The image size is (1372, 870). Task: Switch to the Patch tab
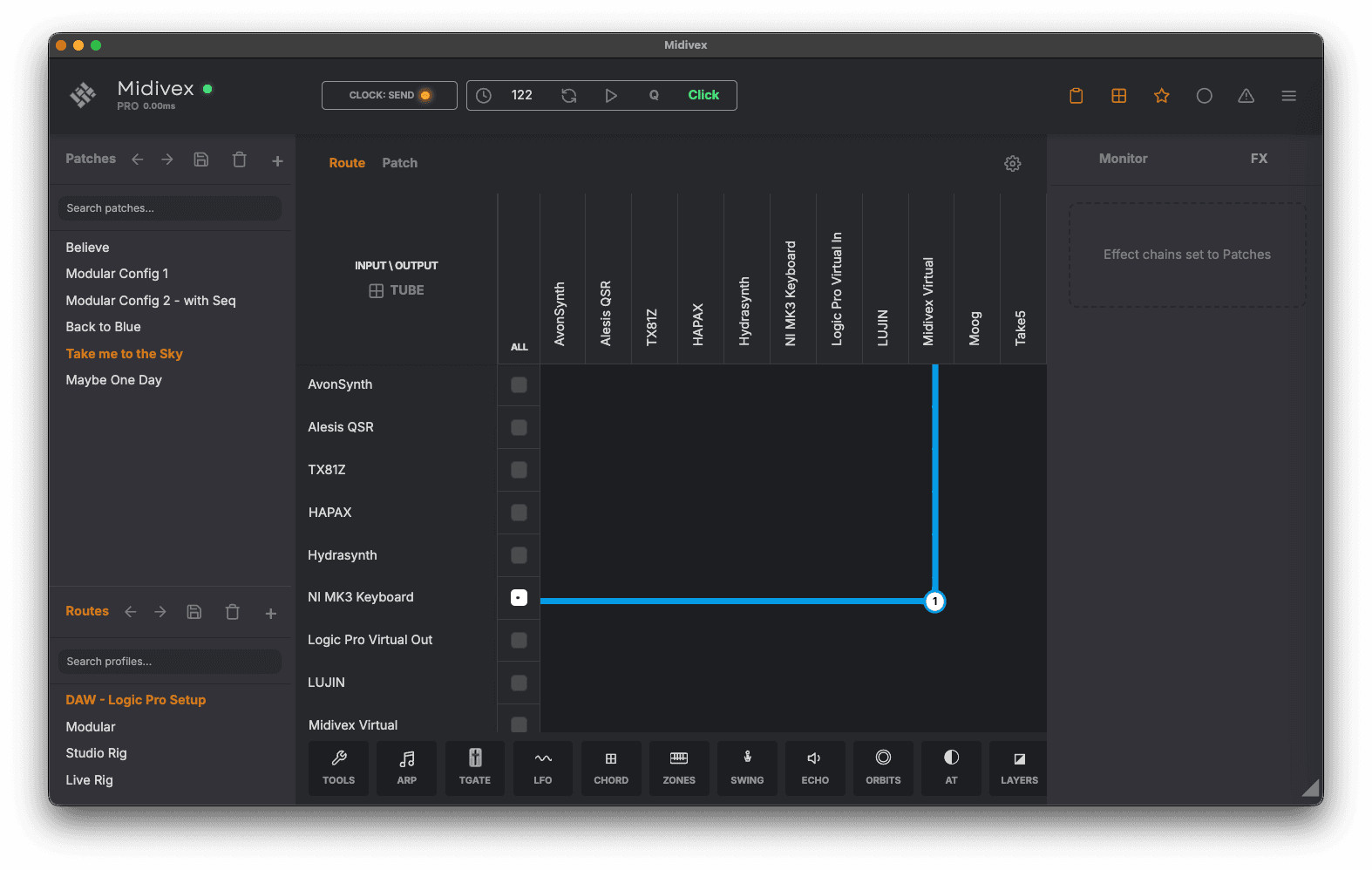pos(399,163)
